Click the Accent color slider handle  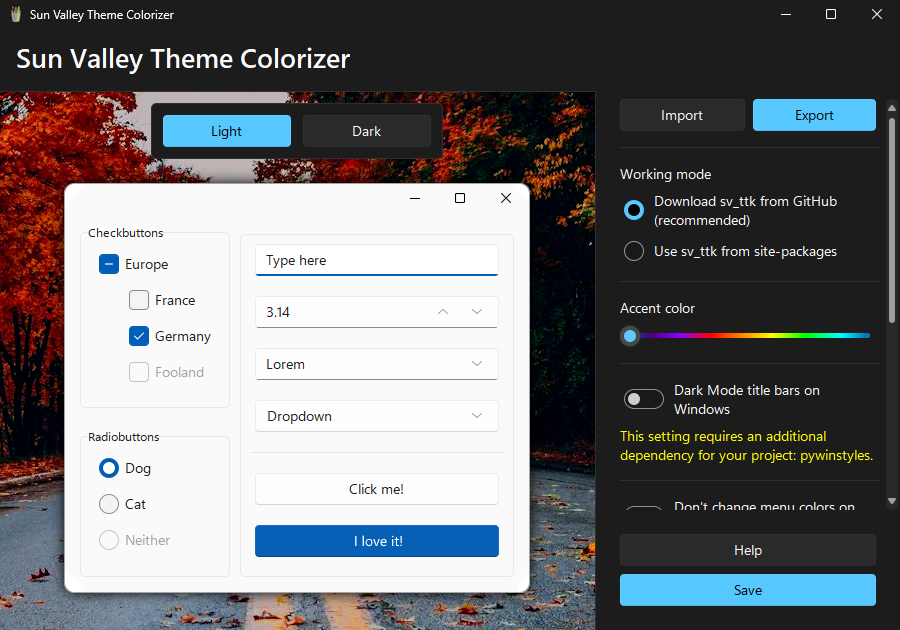[x=630, y=336]
